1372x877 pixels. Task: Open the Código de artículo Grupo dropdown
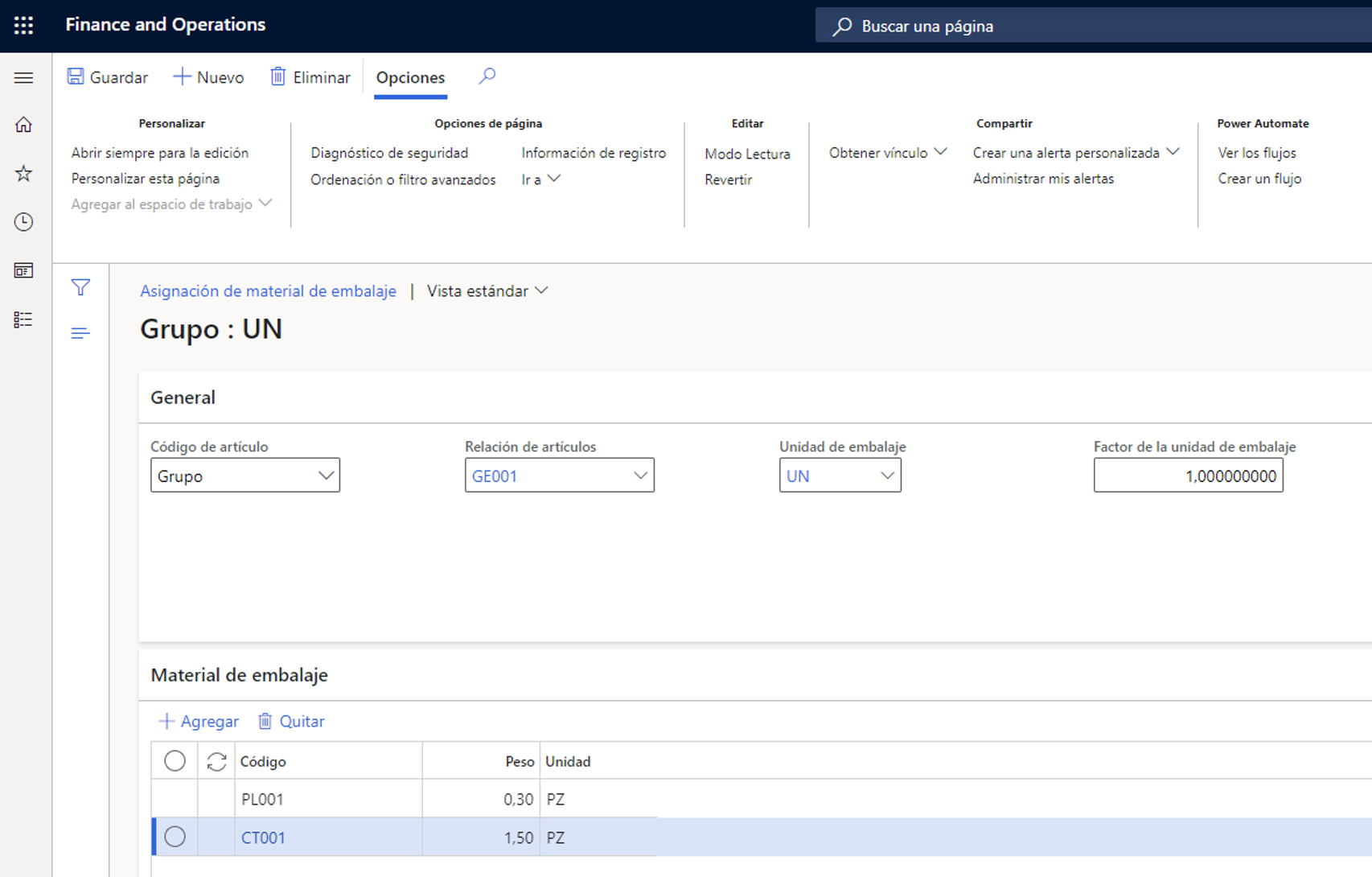[x=245, y=476]
